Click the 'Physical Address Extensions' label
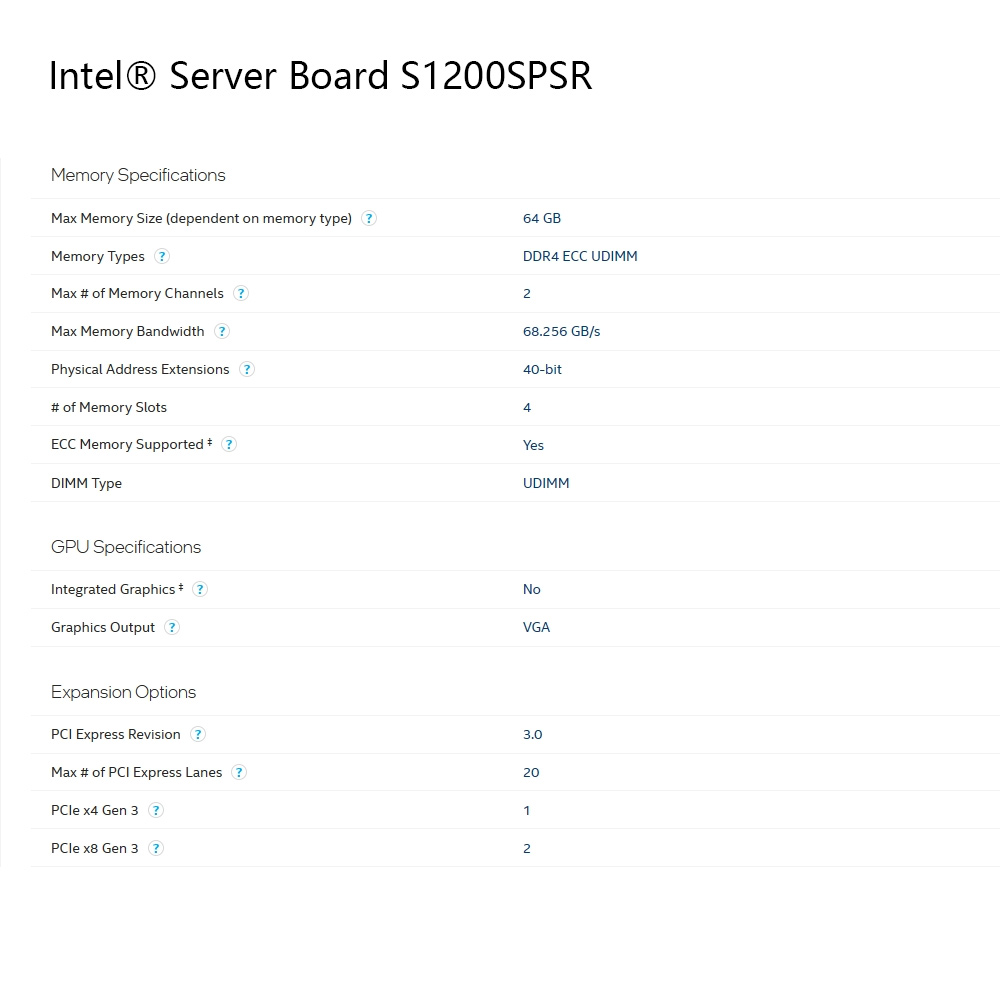Viewport: 1000px width, 1000px height. tap(140, 369)
